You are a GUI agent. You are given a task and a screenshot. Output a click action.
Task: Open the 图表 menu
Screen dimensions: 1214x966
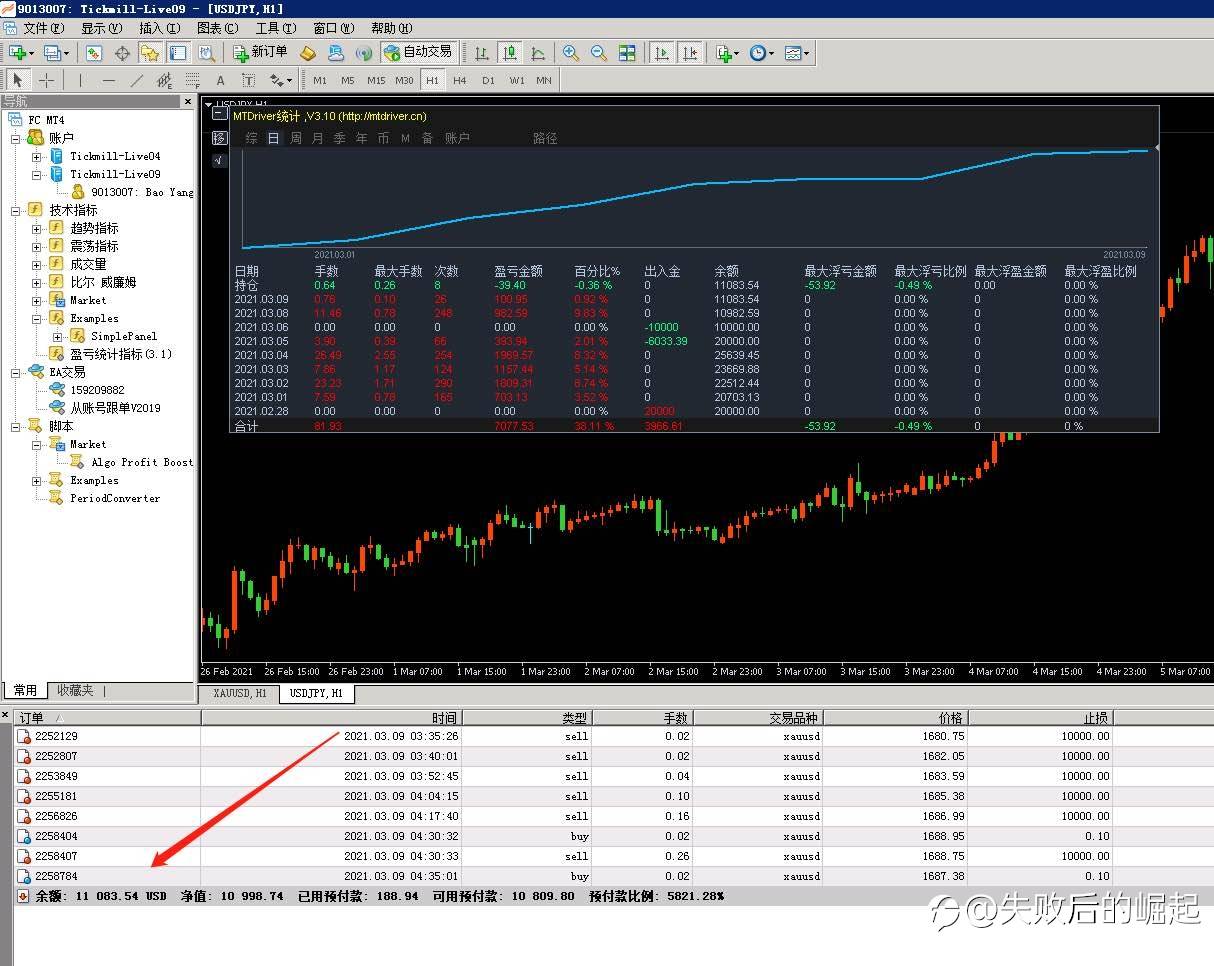218,28
